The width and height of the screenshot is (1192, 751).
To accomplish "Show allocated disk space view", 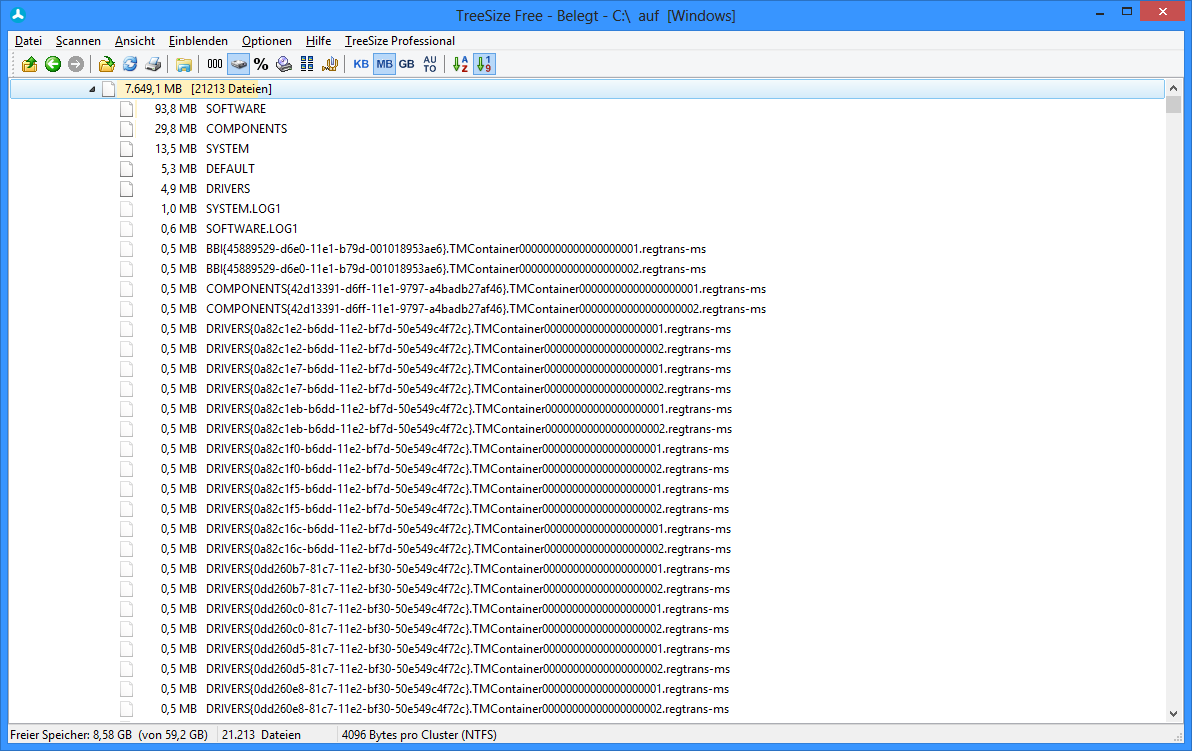I will (284, 65).
